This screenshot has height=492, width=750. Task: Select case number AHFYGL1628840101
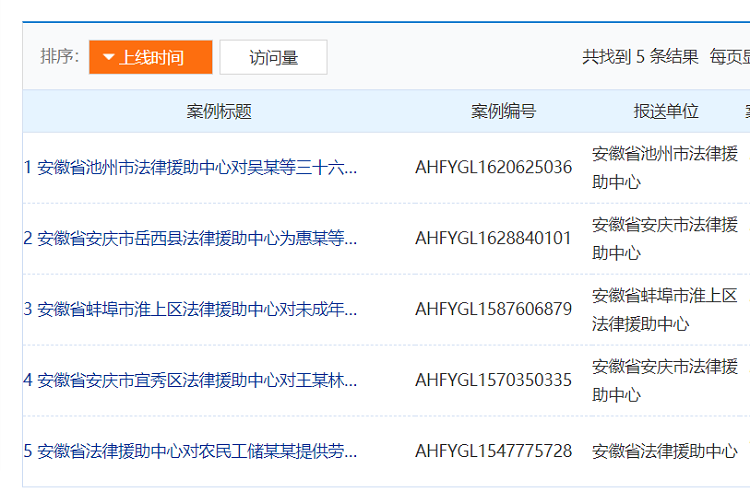click(493, 239)
